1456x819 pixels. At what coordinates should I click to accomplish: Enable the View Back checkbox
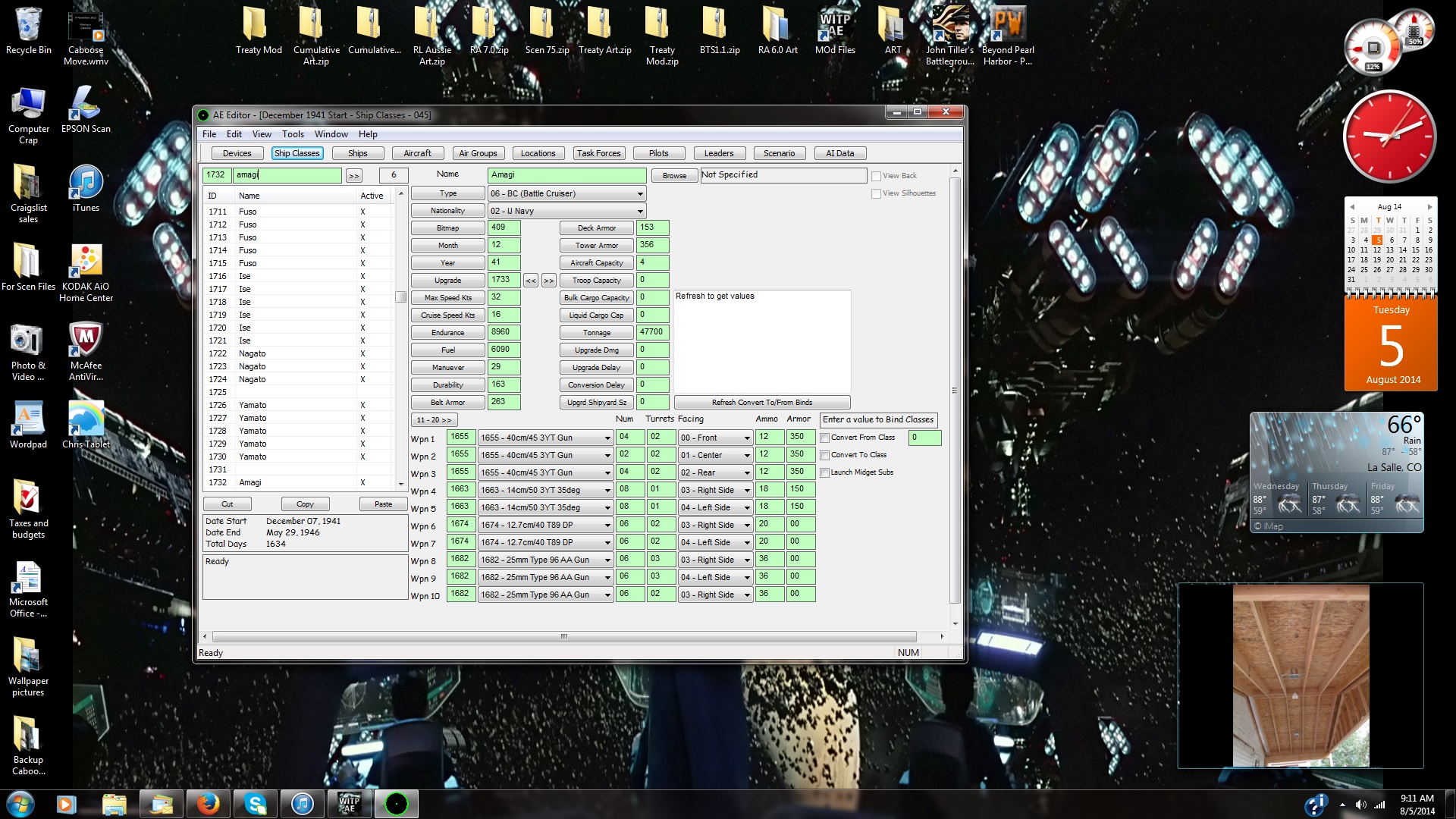tap(877, 176)
